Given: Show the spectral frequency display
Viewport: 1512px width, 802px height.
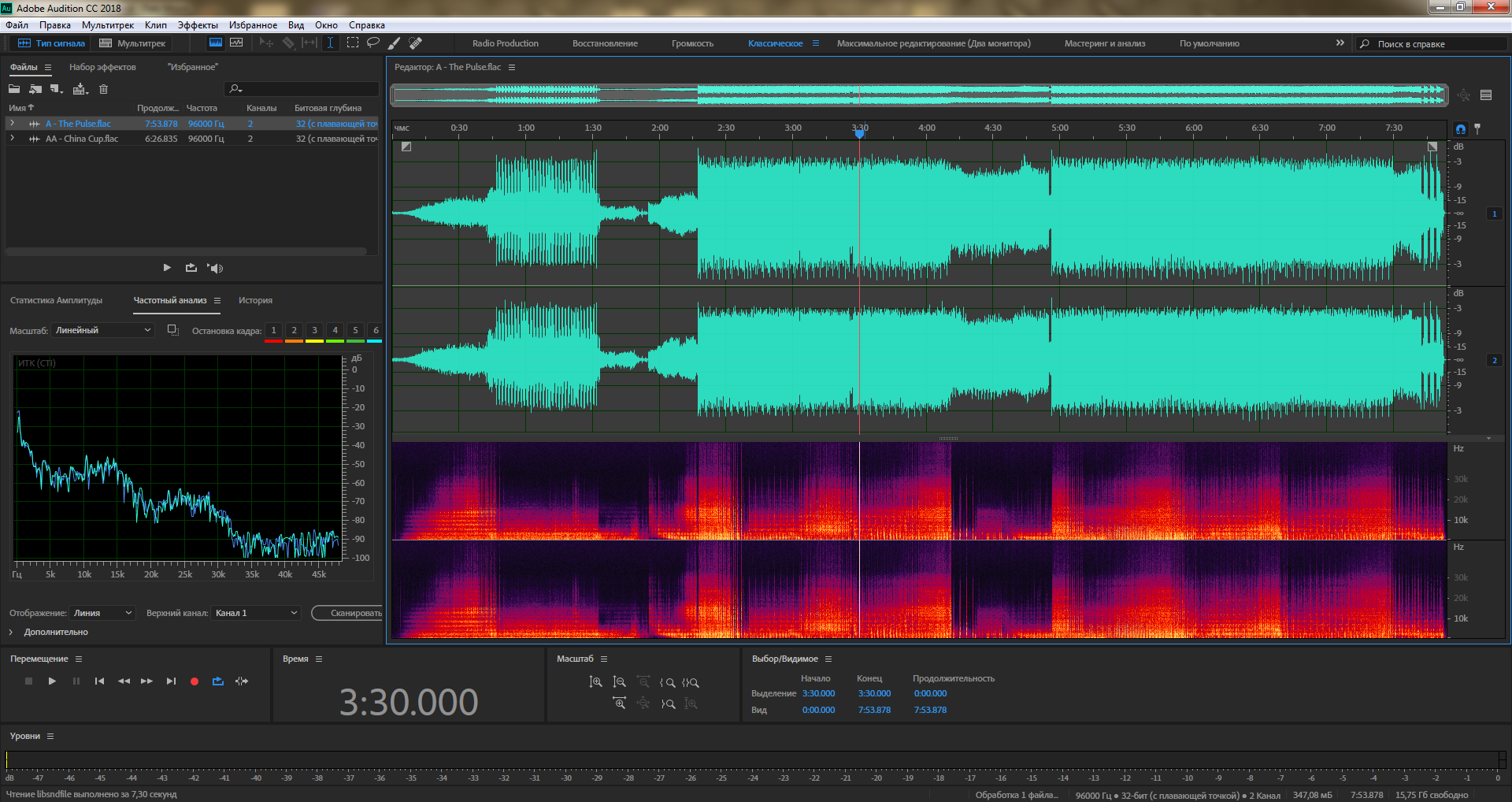Looking at the screenshot, I should pos(215,43).
